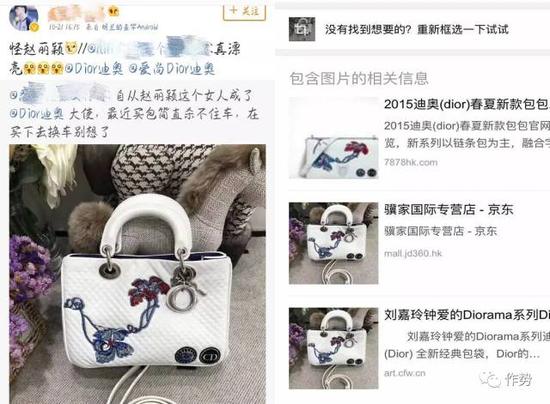
Task: Click the poster's profile avatar
Action: click(x=24, y=18)
